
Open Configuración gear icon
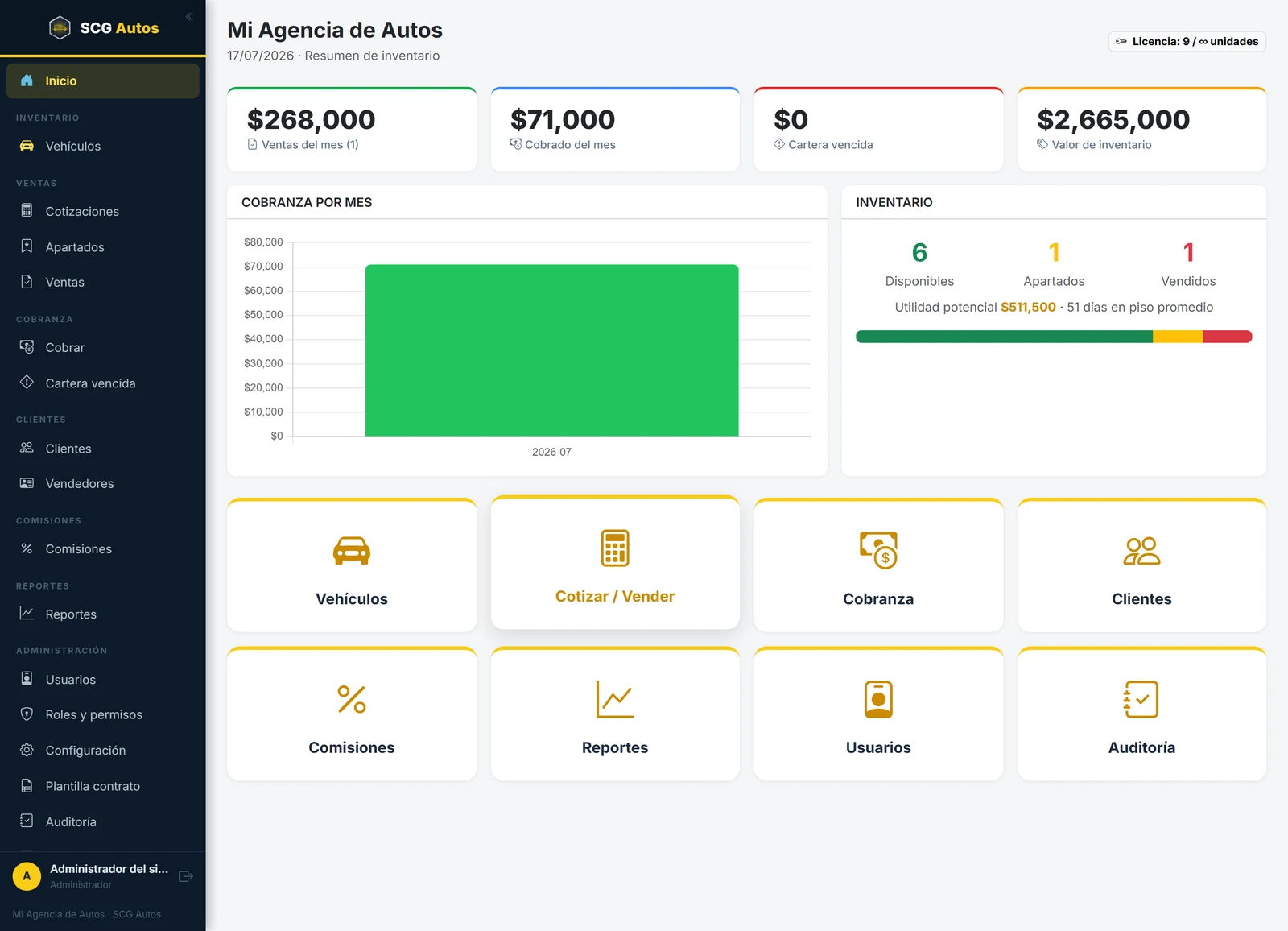click(x=27, y=750)
